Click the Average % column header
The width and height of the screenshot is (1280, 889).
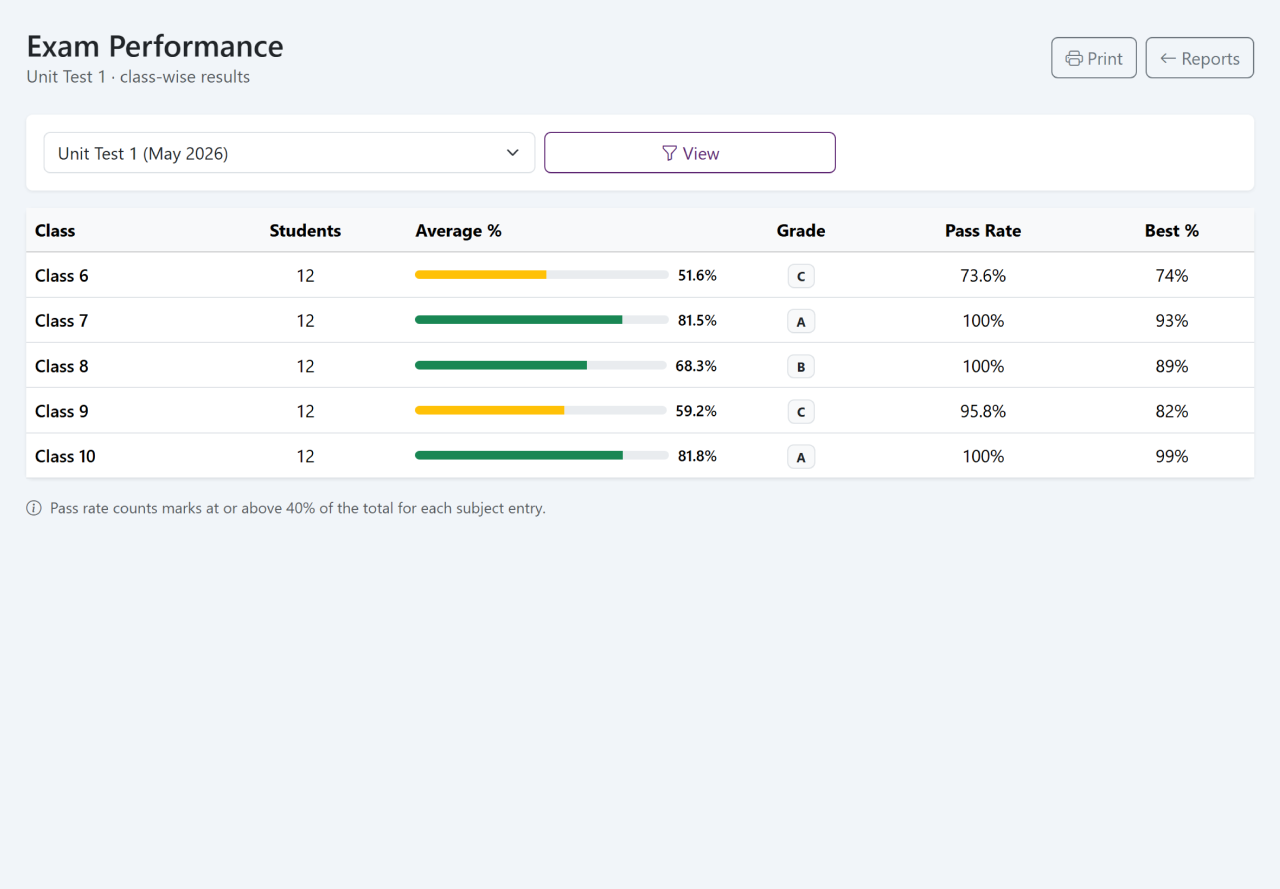coord(458,231)
